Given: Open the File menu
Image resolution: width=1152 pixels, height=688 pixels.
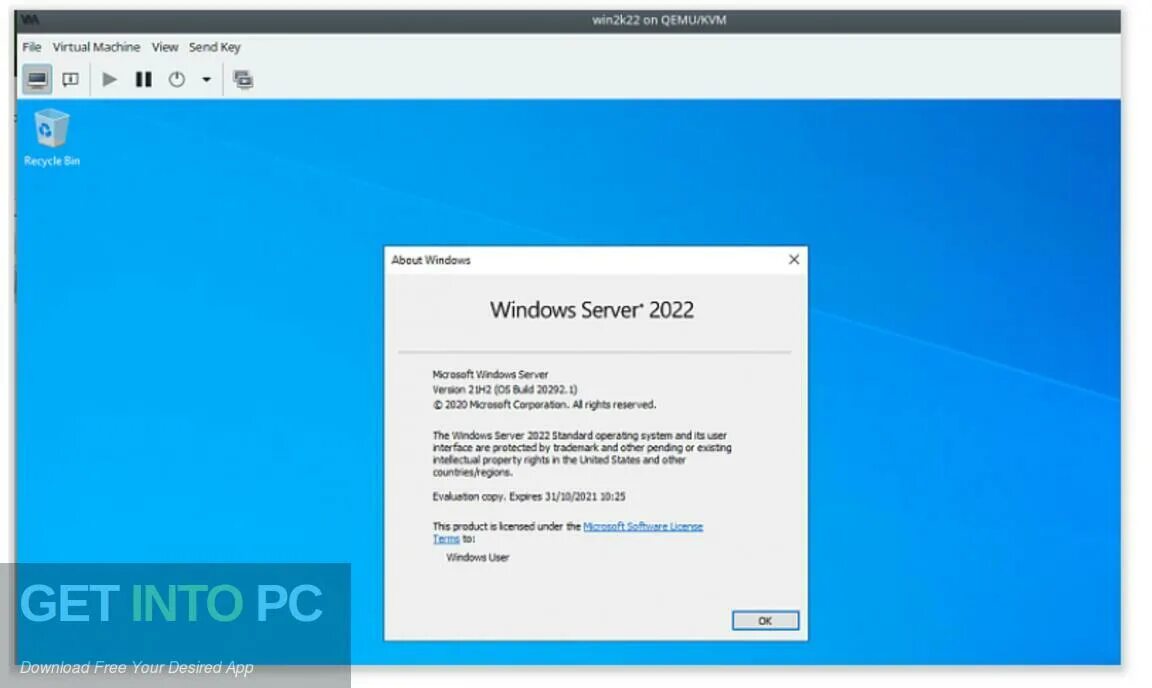Looking at the screenshot, I should 32,47.
